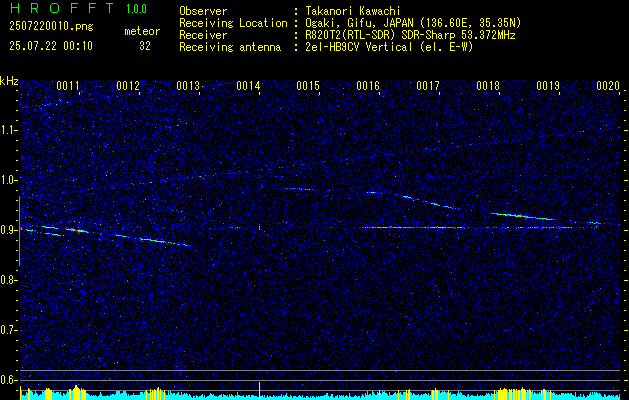This screenshot has height=400, width=629.
Task: Click the kHz axis unit label
Action: pyautogui.click(x=9, y=81)
